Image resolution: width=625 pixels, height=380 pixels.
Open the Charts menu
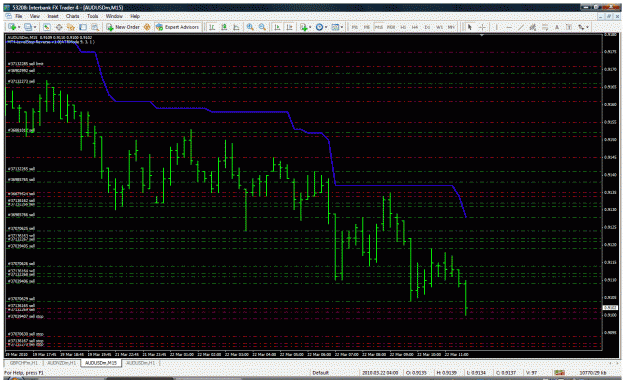point(73,16)
